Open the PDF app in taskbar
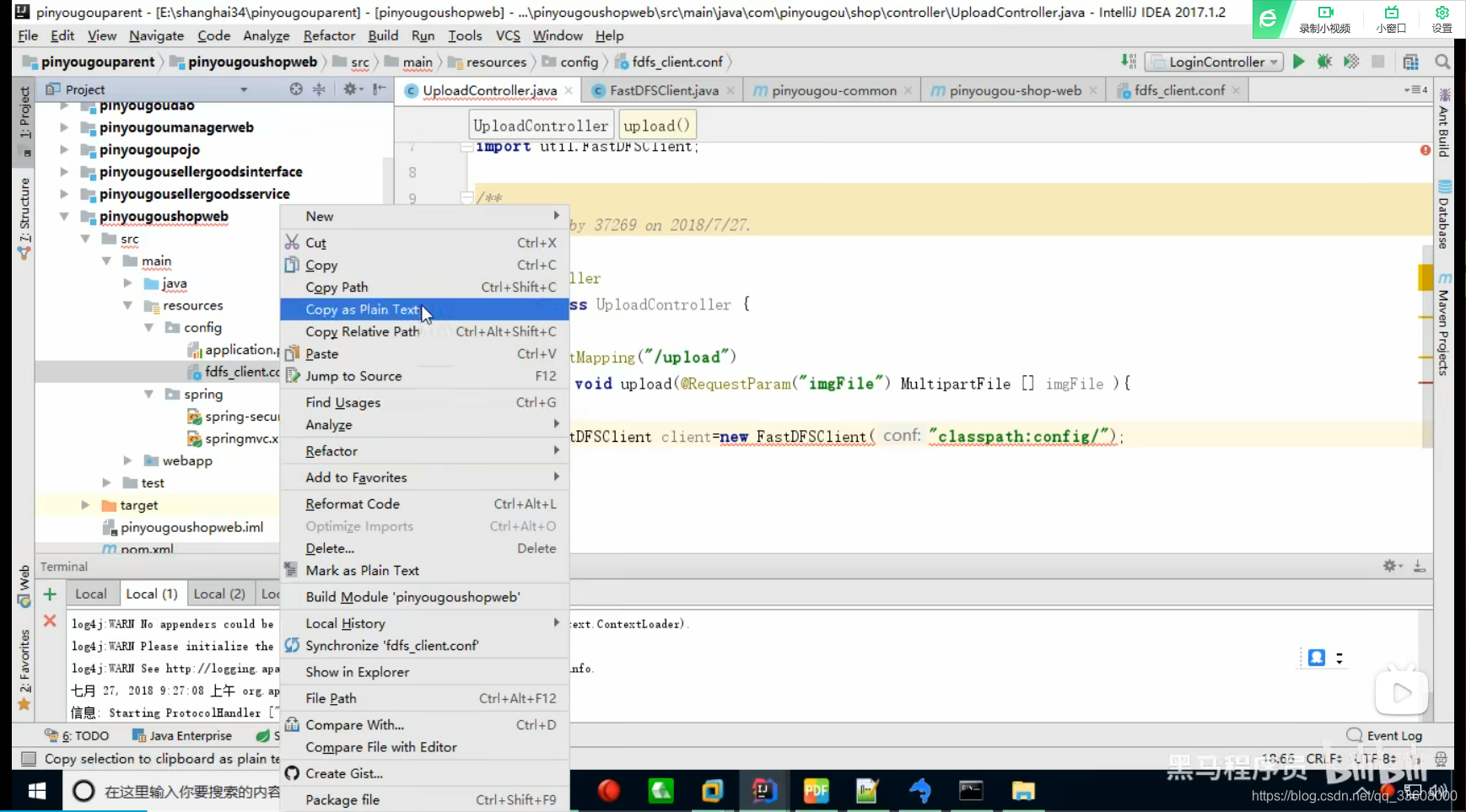 pos(816,791)
